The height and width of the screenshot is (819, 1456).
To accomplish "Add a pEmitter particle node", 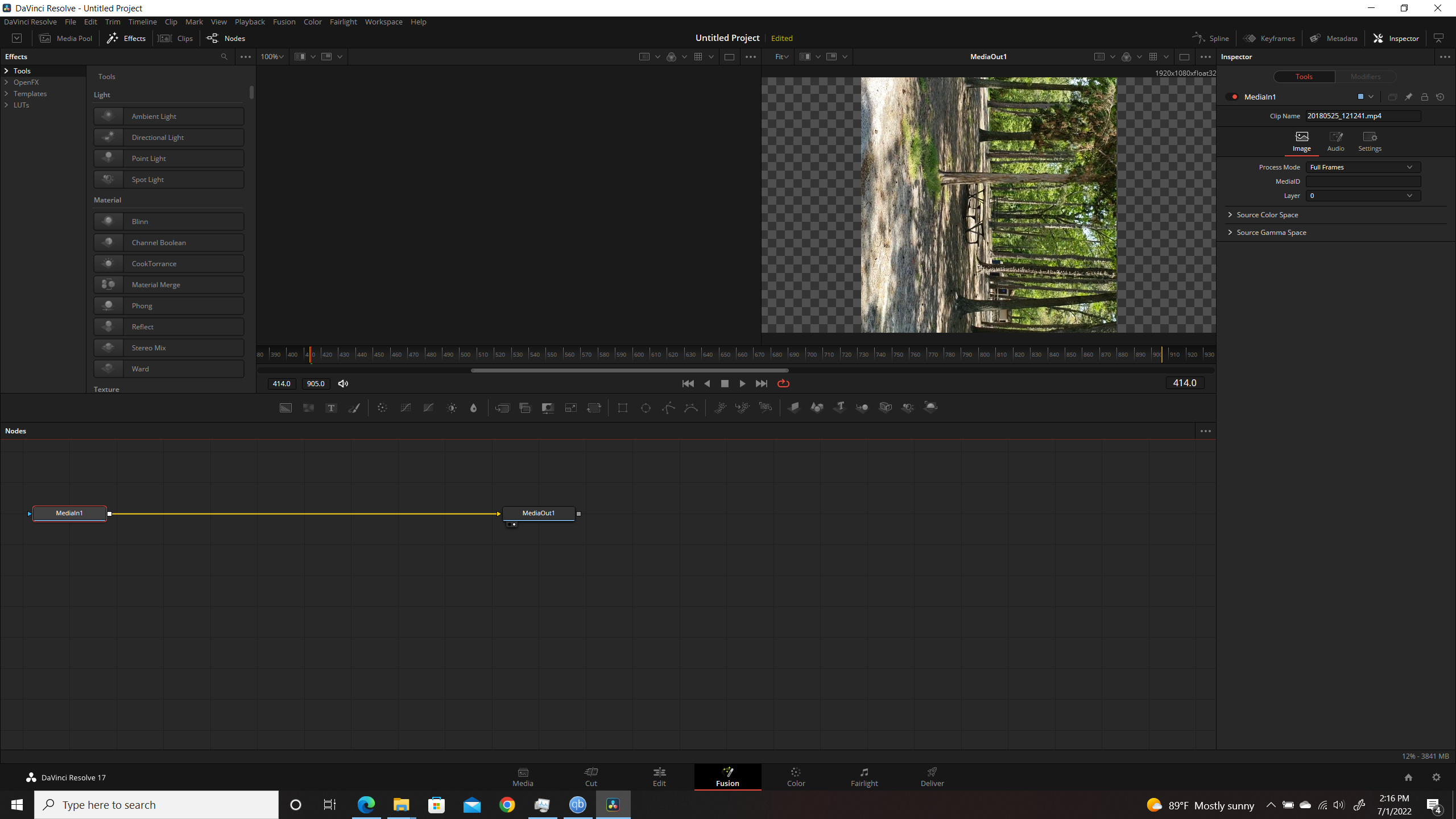I will point(720,407).
